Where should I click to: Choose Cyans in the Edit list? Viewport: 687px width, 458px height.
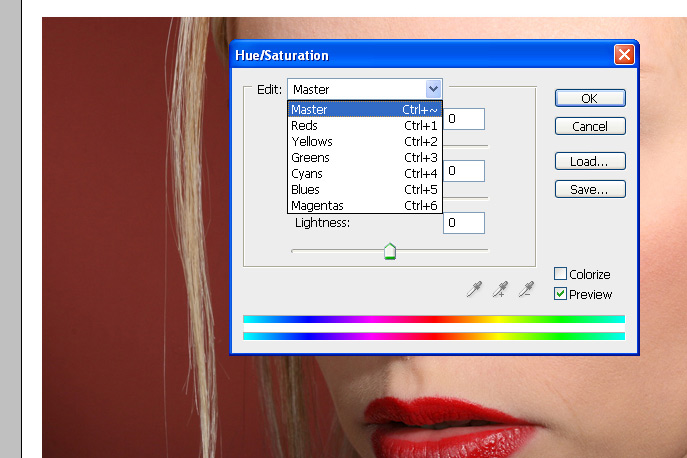click(x=365, y=174)
